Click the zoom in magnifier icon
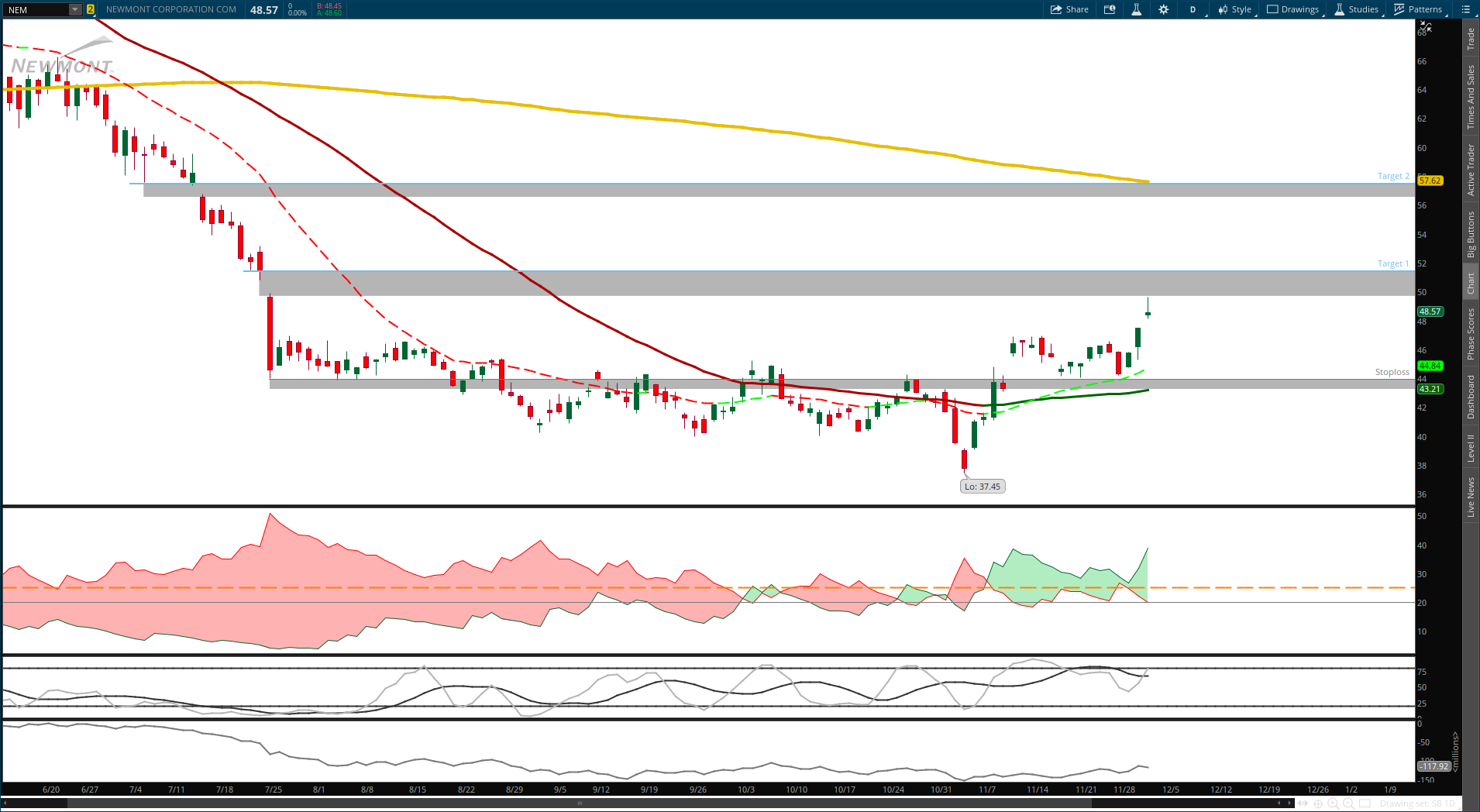The width and height of the screenshot is (1480, 812). 1334,803
